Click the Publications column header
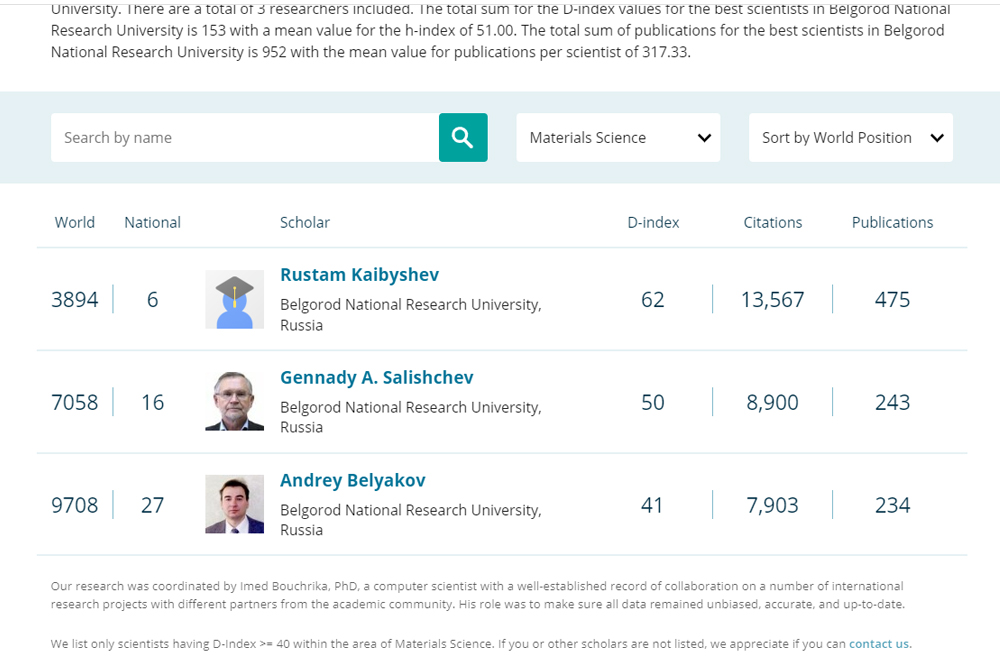The height and width of the screenshot is (667, 1000). coord(892,222)
